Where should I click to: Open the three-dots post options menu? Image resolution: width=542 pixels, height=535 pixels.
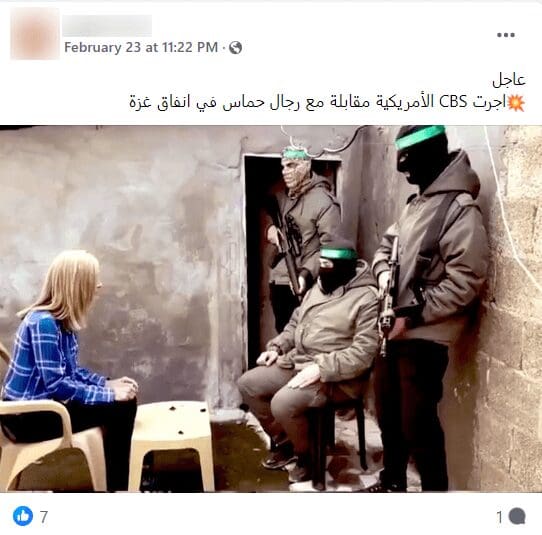[506, 35]
